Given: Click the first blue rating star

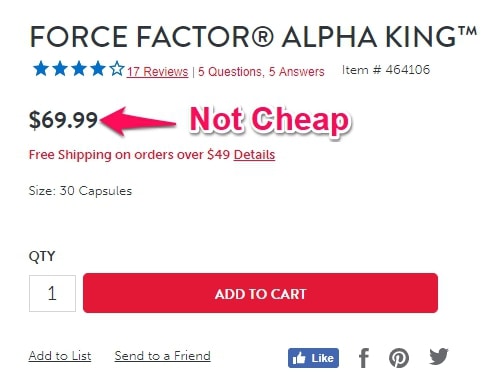Looking at the screenshot, I should point(41,69).
